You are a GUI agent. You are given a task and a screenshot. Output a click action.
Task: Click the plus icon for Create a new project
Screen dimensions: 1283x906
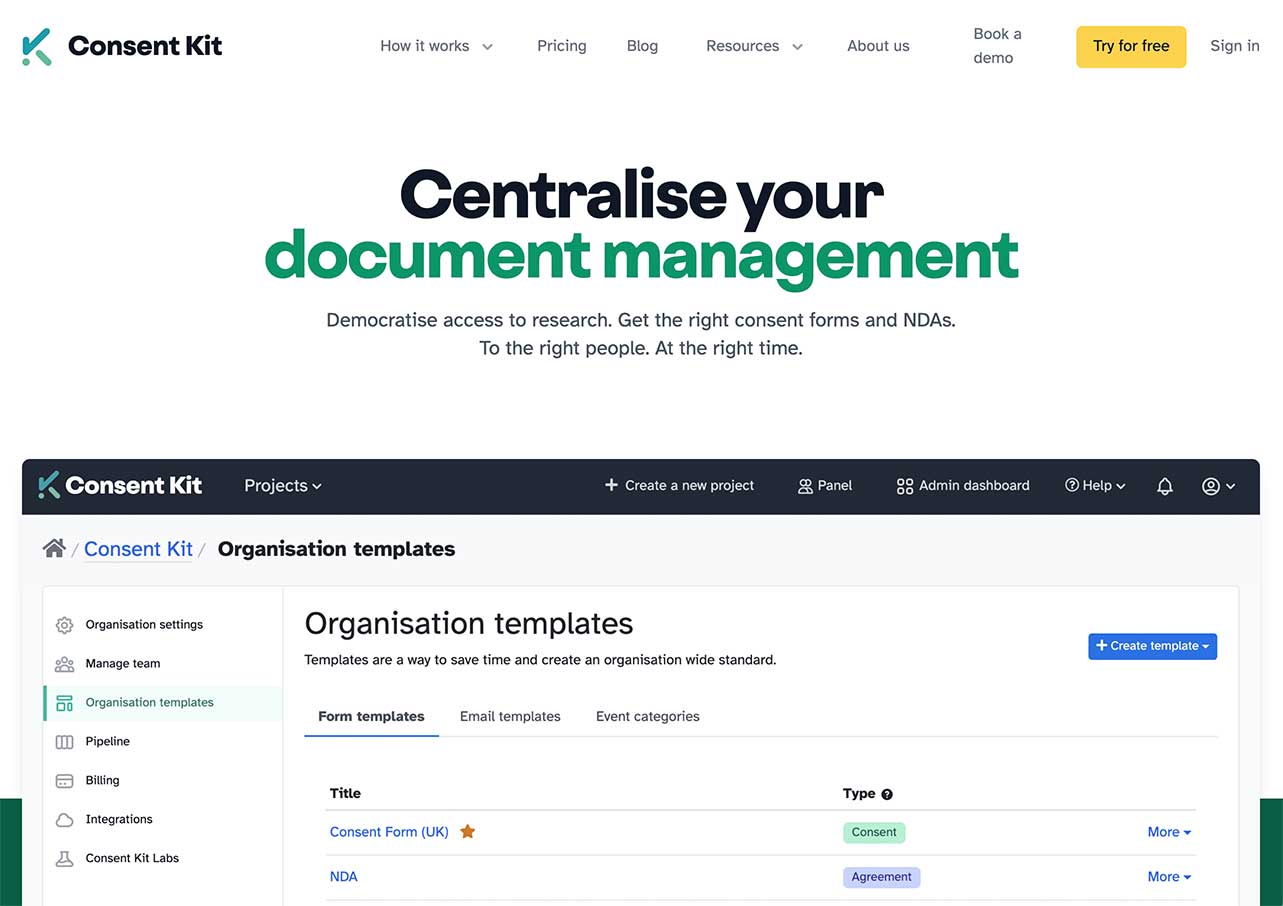pos(611,485)
